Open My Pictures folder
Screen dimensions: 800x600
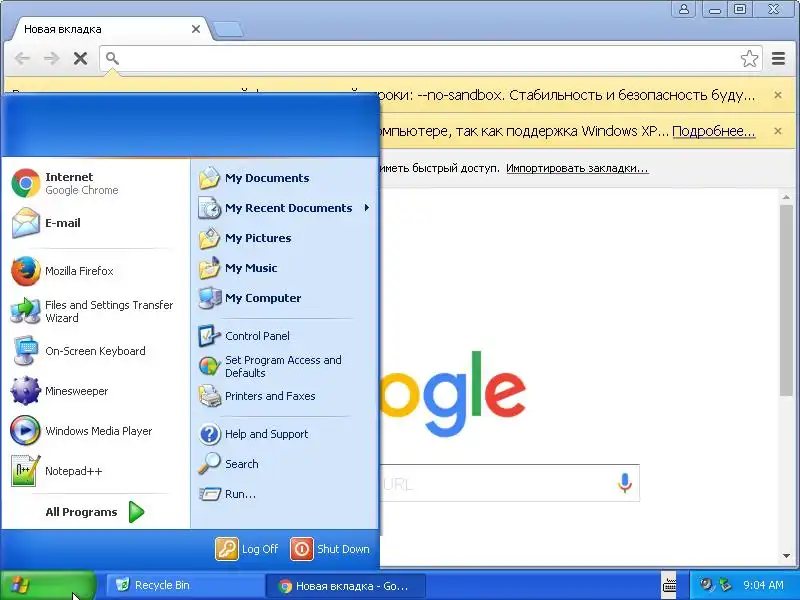point(284,238)
